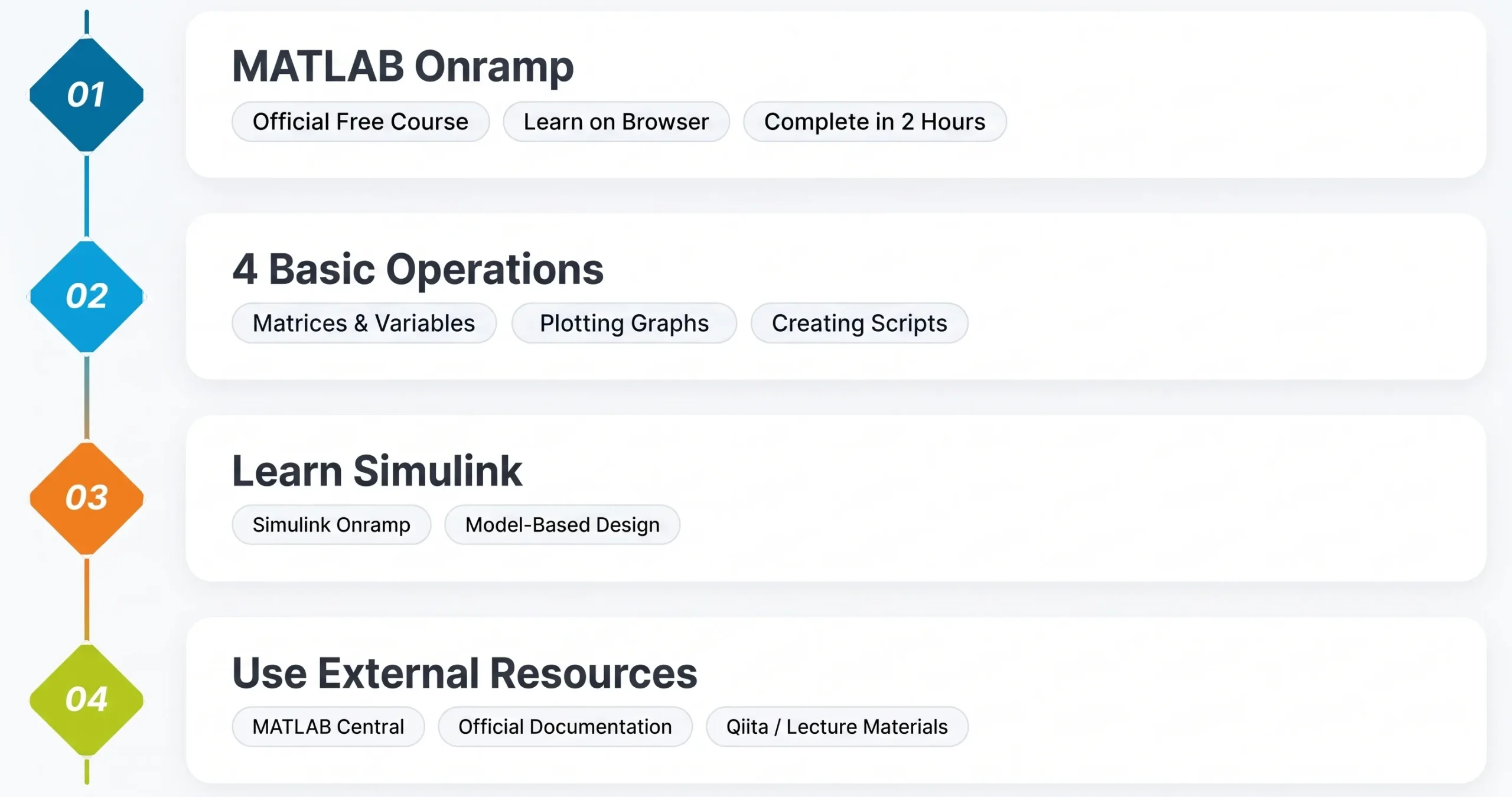1512x797 pixels.
Task: Open the MATLAB Central tag
Action: point(328,727)
